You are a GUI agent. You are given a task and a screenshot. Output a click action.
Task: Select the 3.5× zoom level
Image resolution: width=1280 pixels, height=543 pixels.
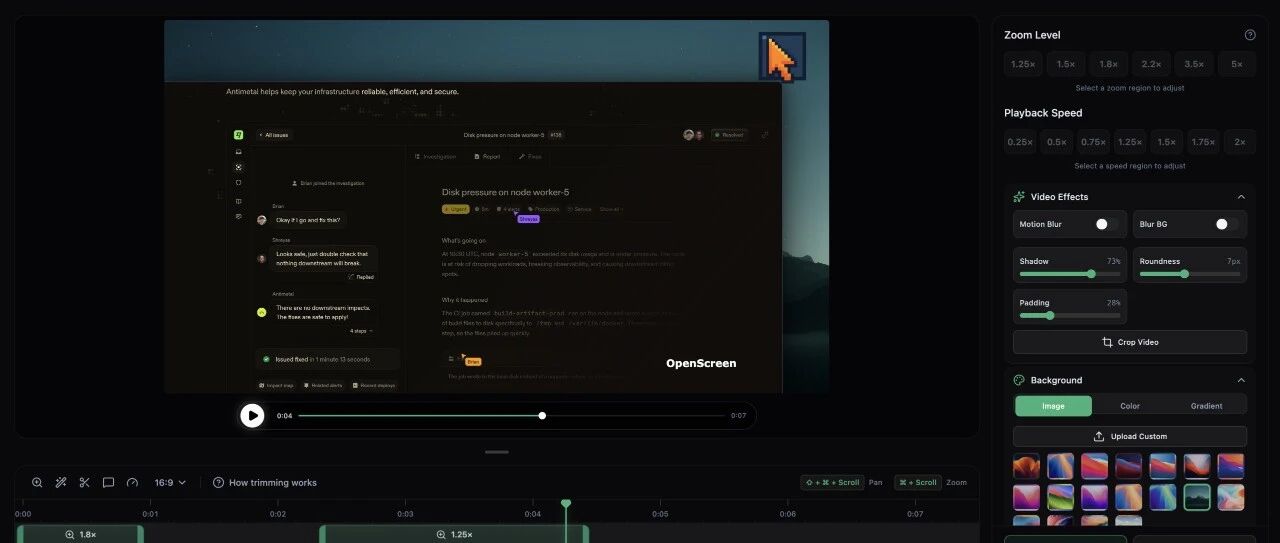pyautogui.click(x=1194, y=64)
